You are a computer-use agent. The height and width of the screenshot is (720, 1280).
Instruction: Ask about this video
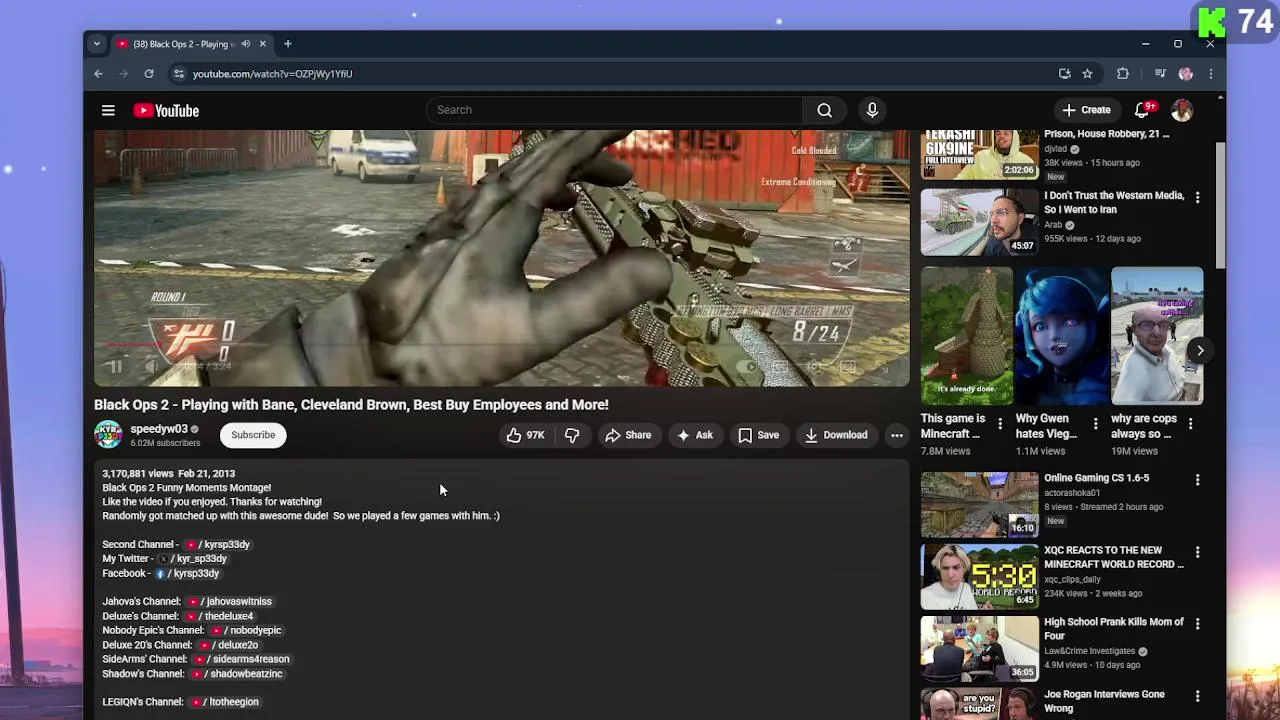coord(694,435)
